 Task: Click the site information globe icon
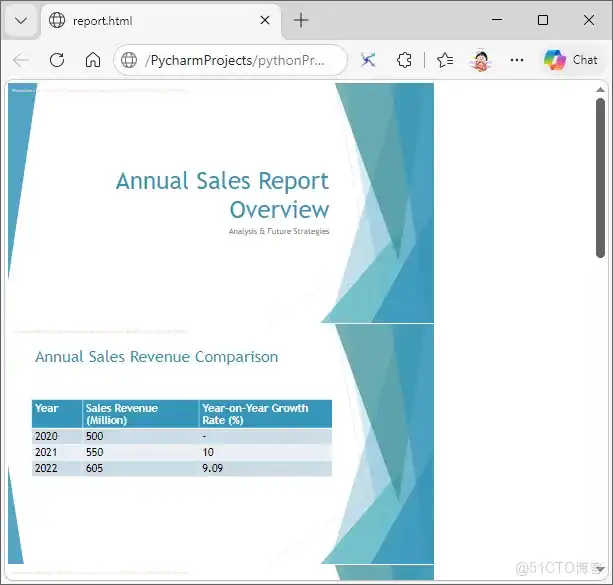[x=129, y=60]
